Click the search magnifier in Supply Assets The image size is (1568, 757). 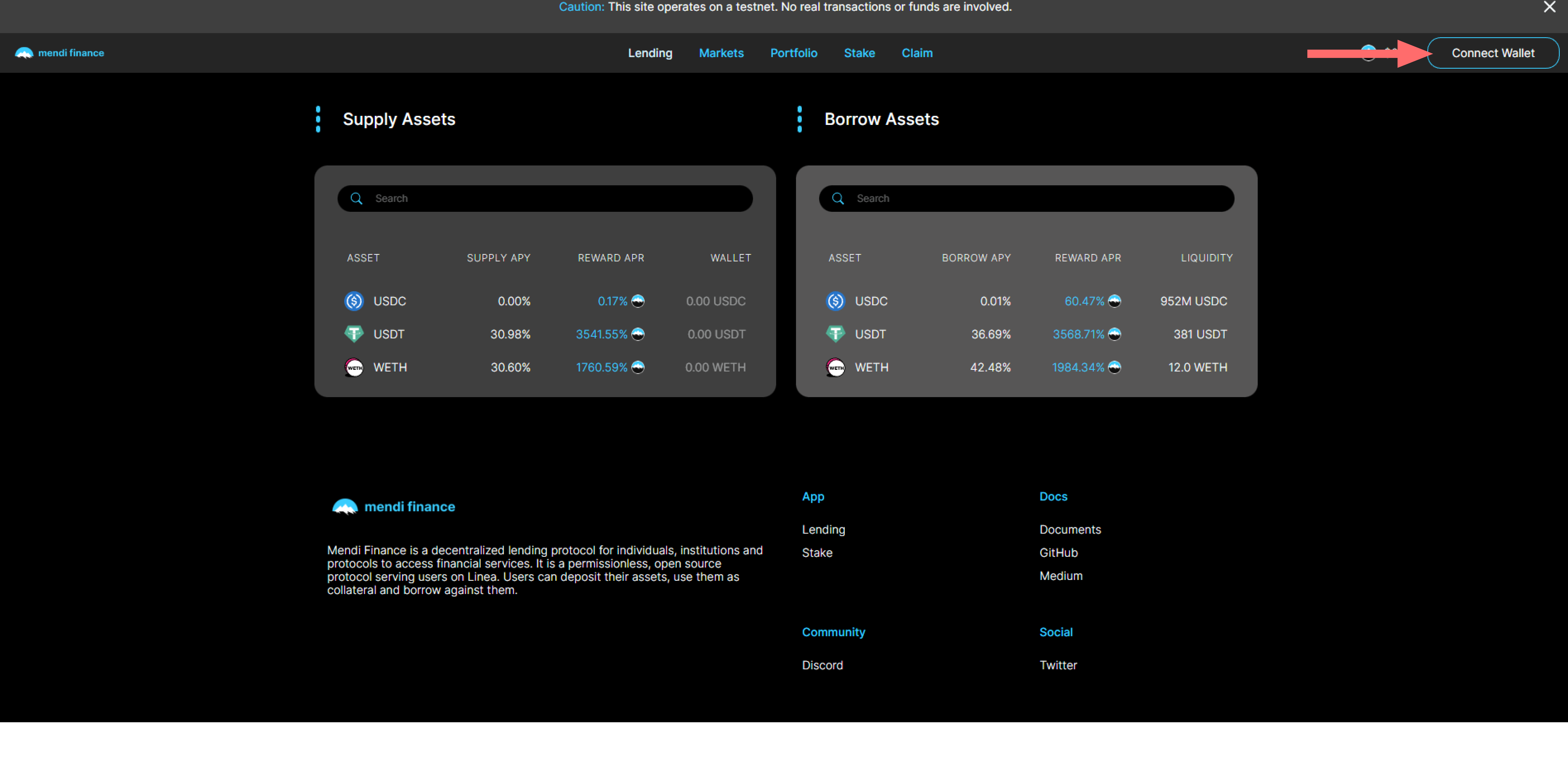coord(357,198)
